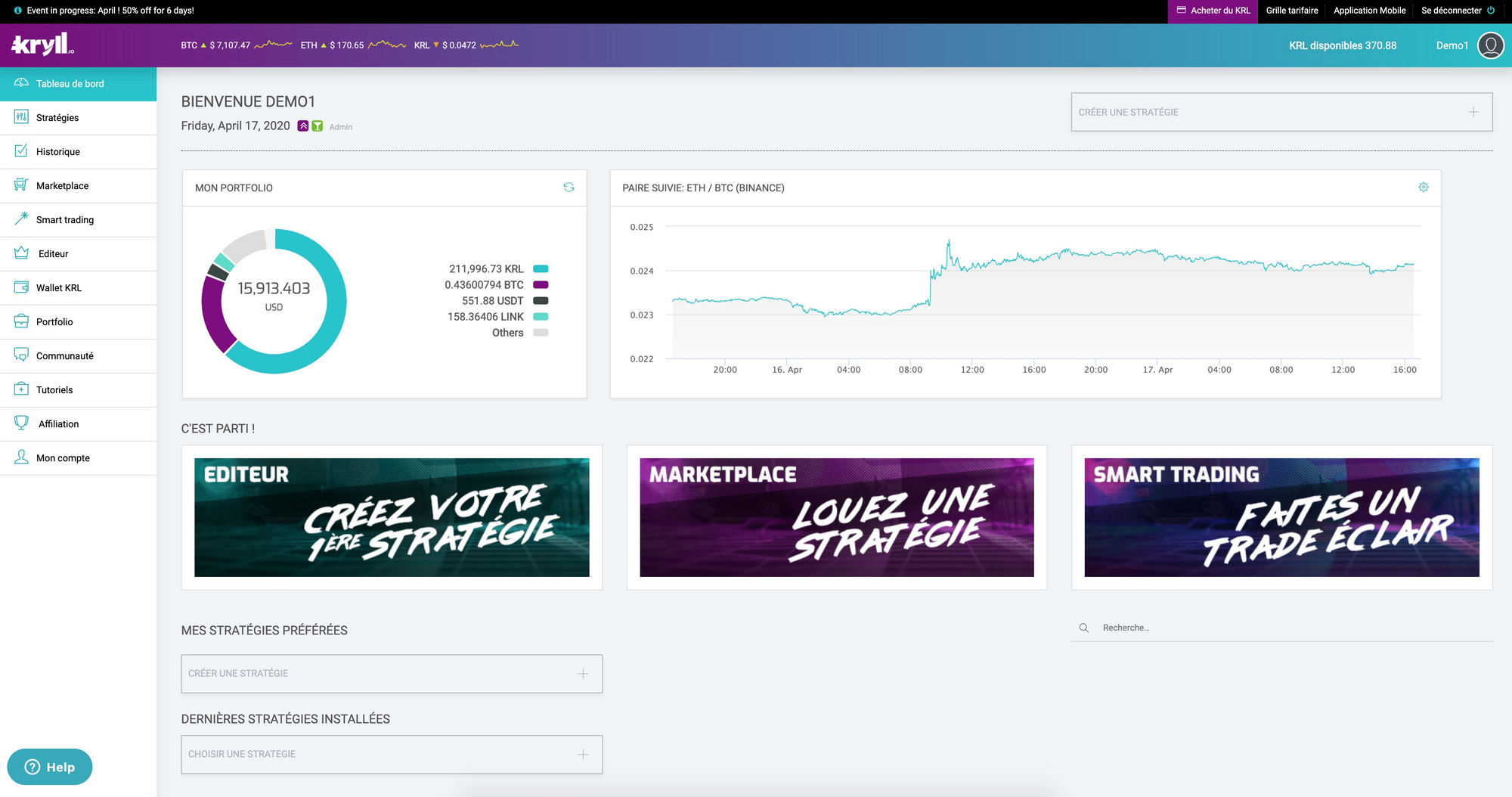Click the Affiliation trophy icon

pos(21,423)
